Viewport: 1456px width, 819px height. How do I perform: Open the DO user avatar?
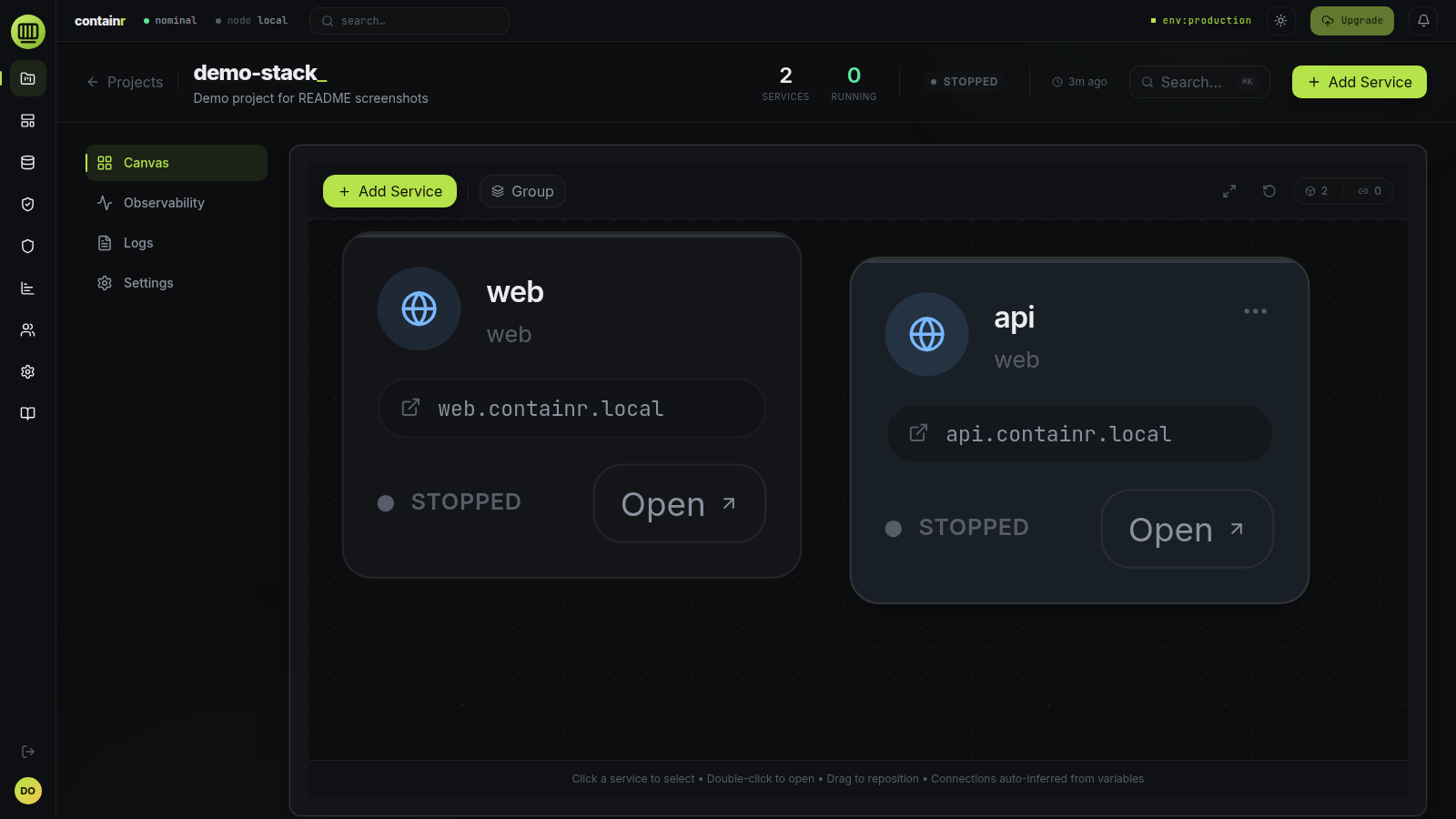[28, 791]
